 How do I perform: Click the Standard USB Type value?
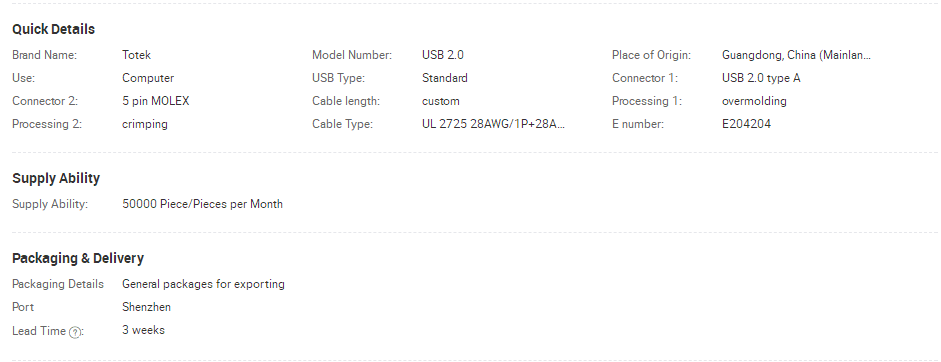coord(444,78)
